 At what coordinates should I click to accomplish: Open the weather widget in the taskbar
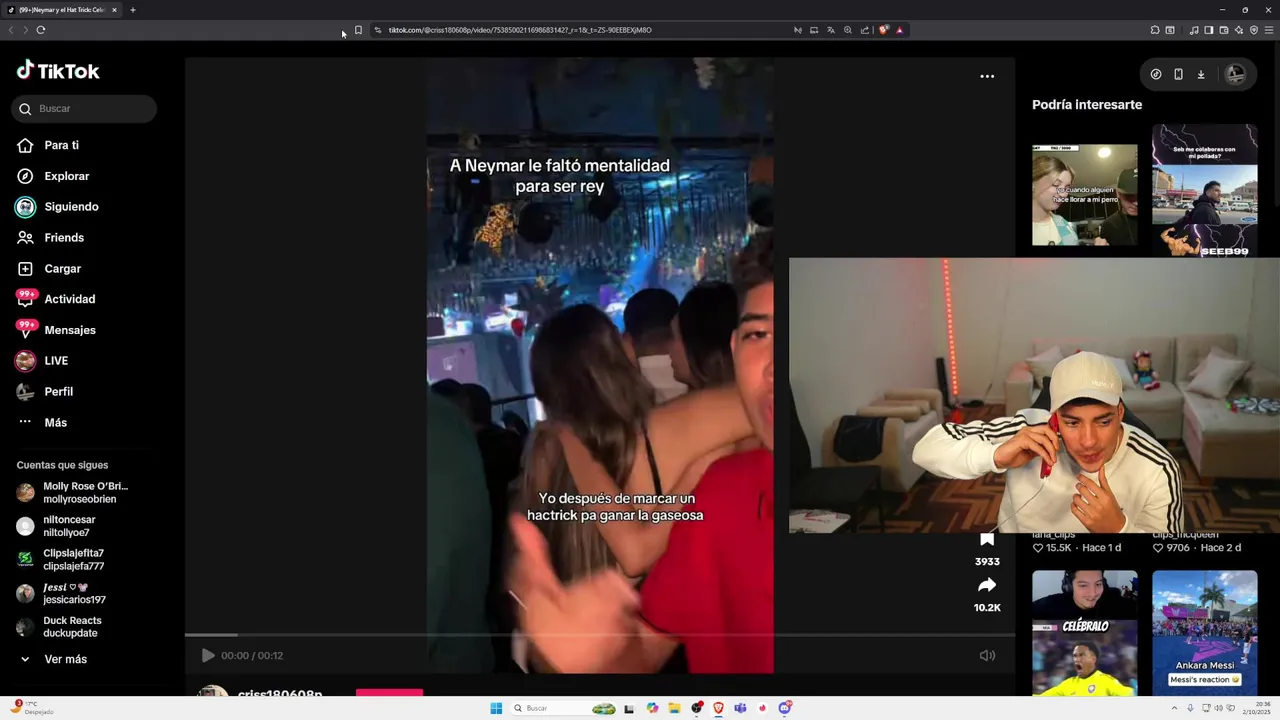(x=32, y=708)
